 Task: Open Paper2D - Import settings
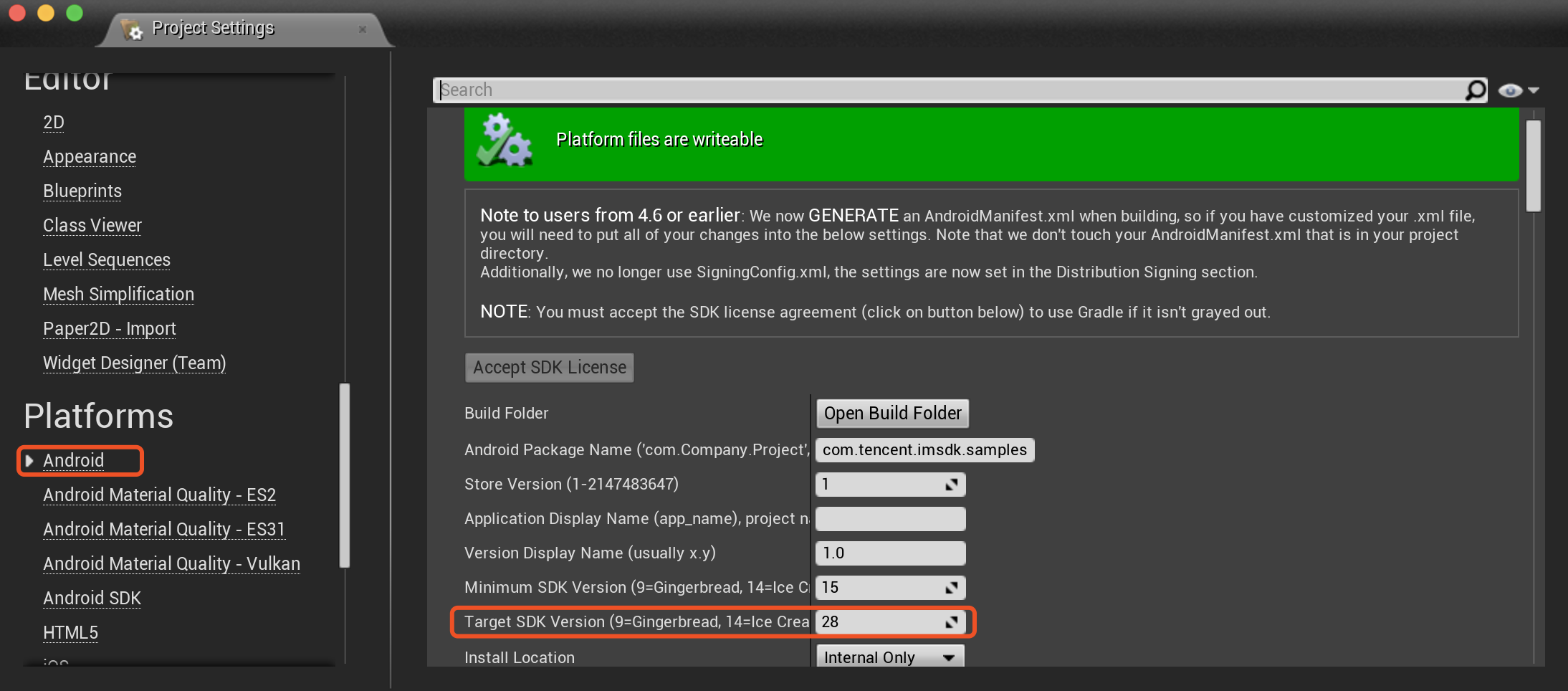point(110,329)
